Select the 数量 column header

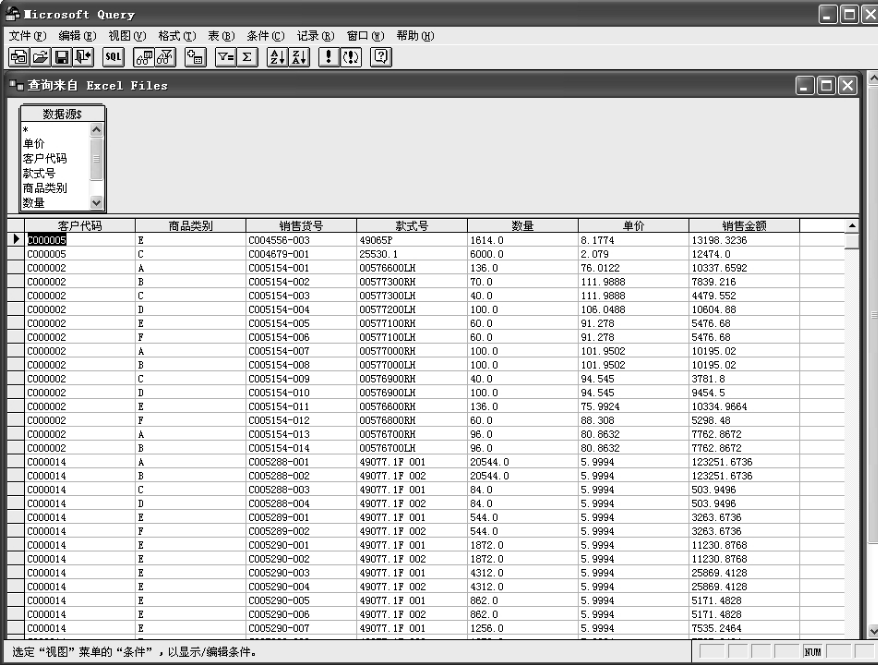click(x=522, y=226)
